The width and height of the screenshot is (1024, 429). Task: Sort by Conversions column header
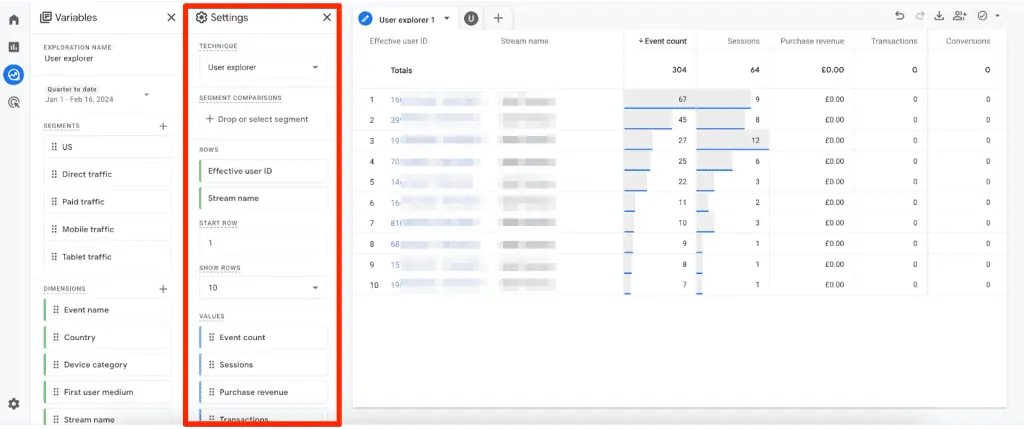coord(968,41)
